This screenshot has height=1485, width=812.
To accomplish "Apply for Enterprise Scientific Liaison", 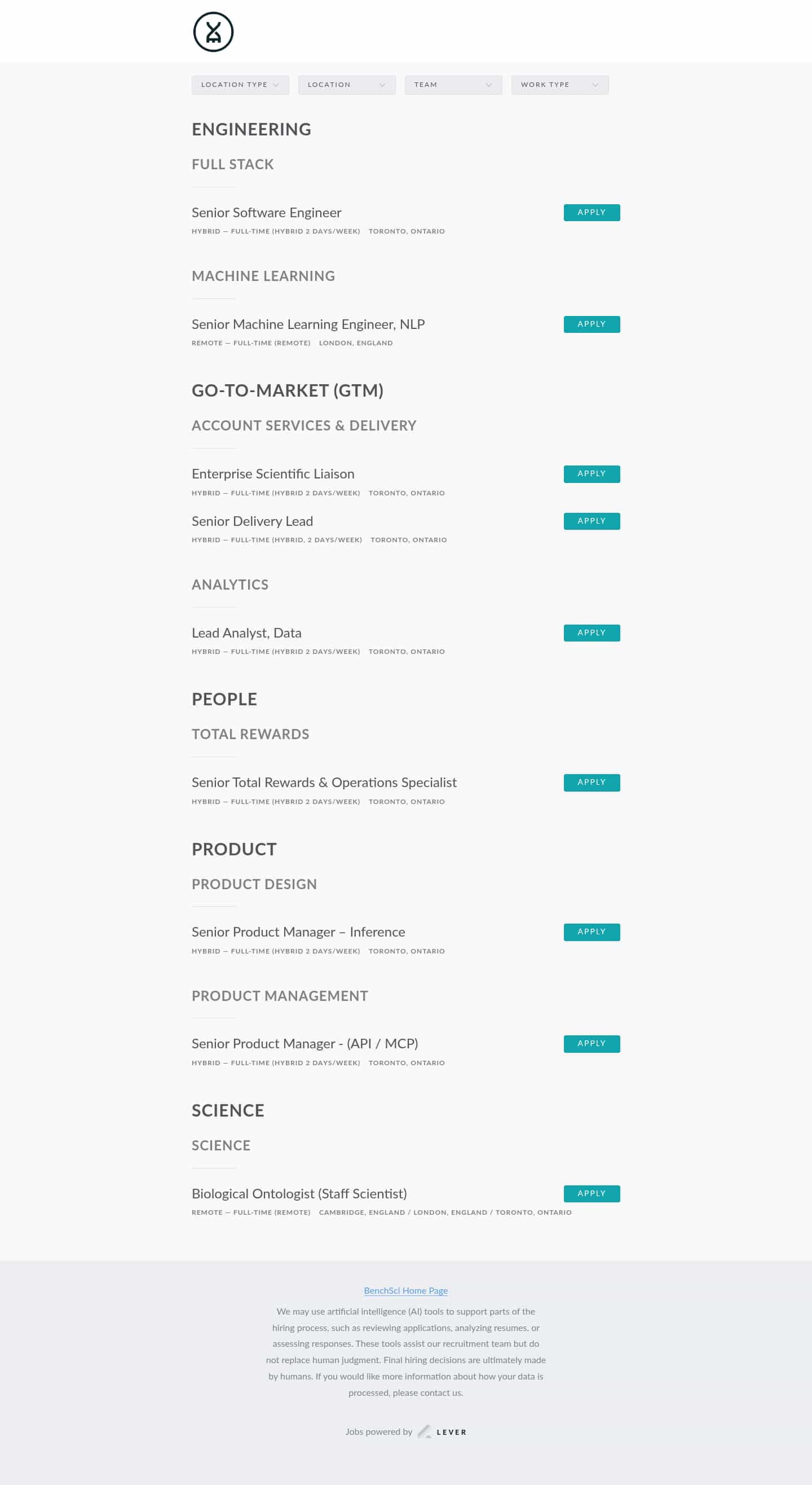I will click(592, 474).
